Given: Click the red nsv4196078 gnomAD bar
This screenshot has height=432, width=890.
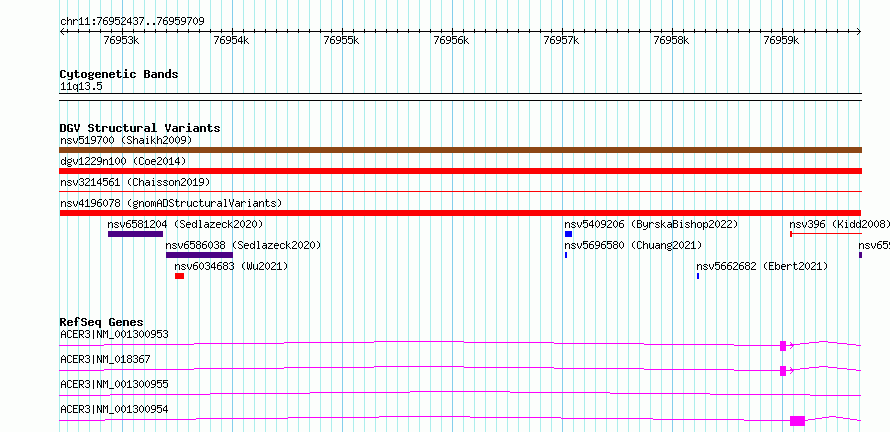Looking at the screenshot, I should pos(460,213).
